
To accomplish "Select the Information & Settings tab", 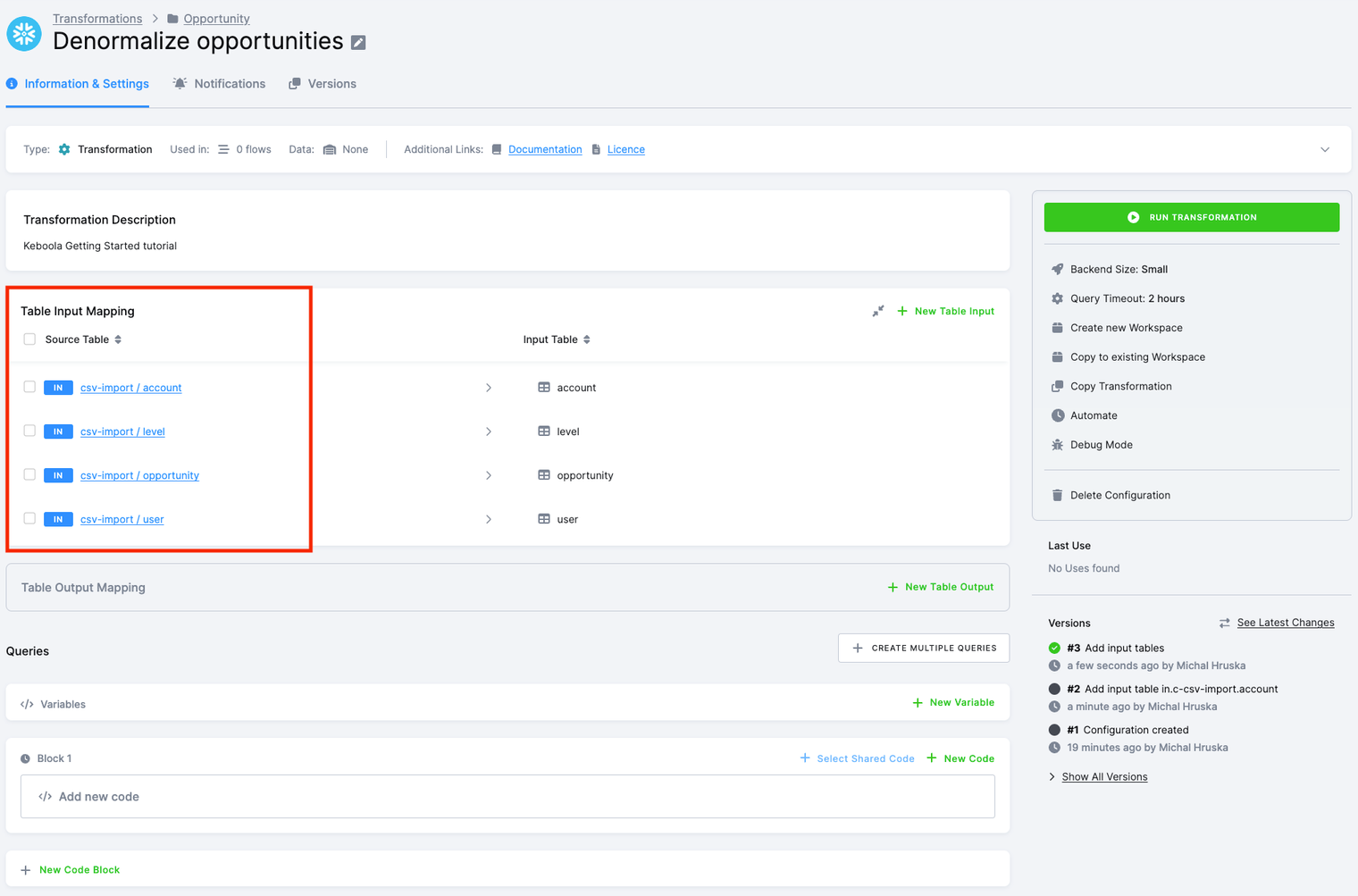I will coord(78,84).
